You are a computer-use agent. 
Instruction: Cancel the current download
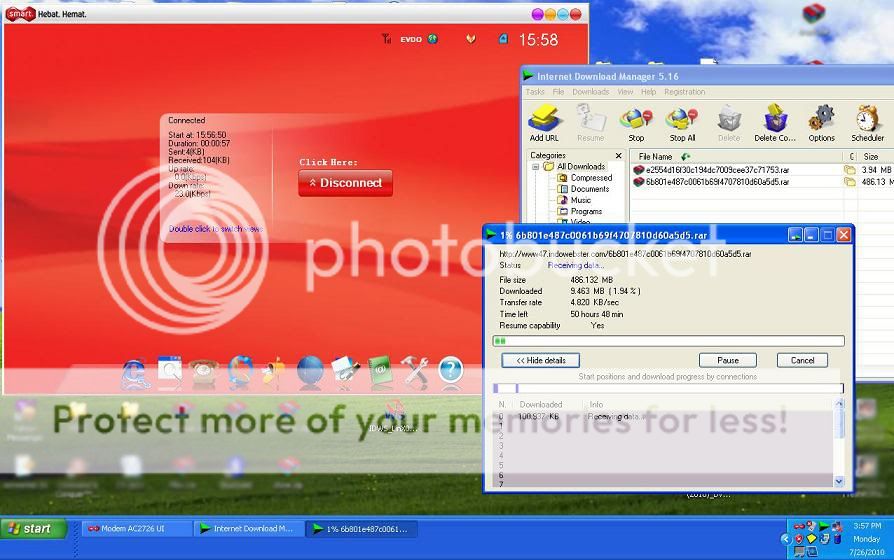click(802, 360)
